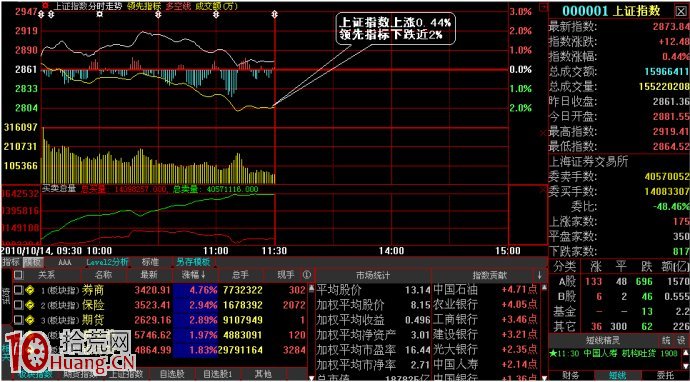The image size is (690, 382).
Task: Sort by the 涨幅 column header
Action: pos(195,275)
